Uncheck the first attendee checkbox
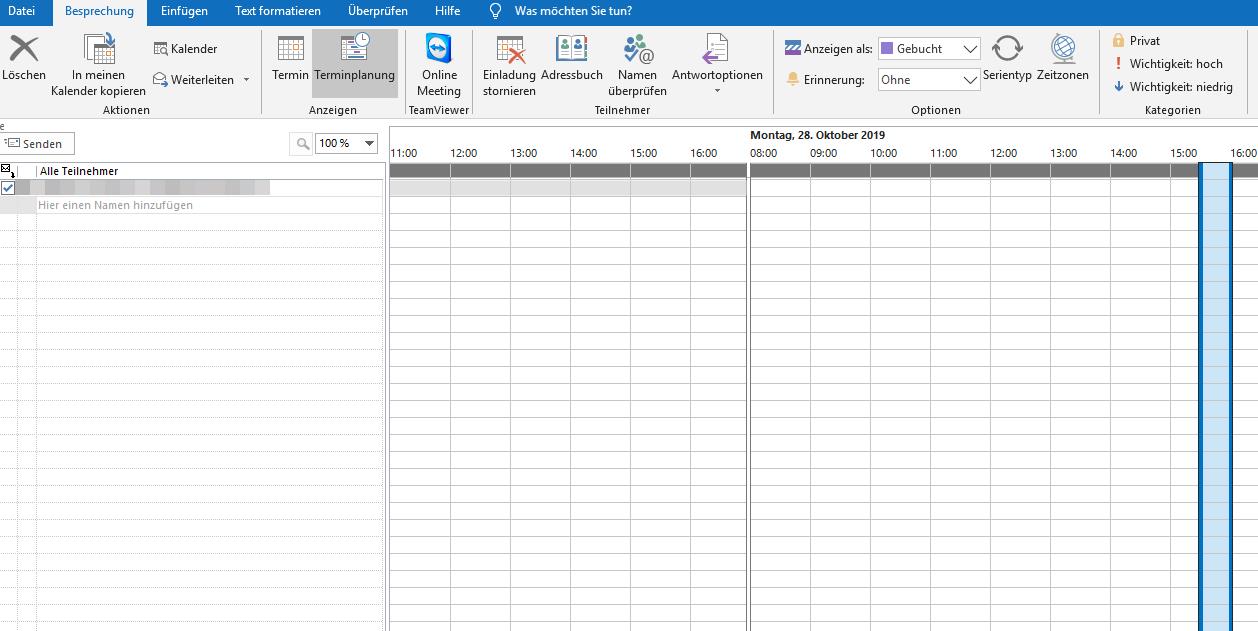 coord(8,188)
